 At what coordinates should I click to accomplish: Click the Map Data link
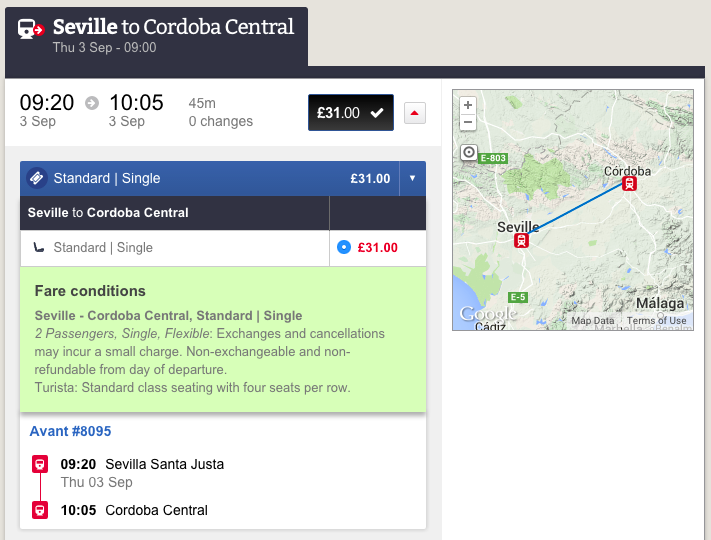[x=592, y=321]
